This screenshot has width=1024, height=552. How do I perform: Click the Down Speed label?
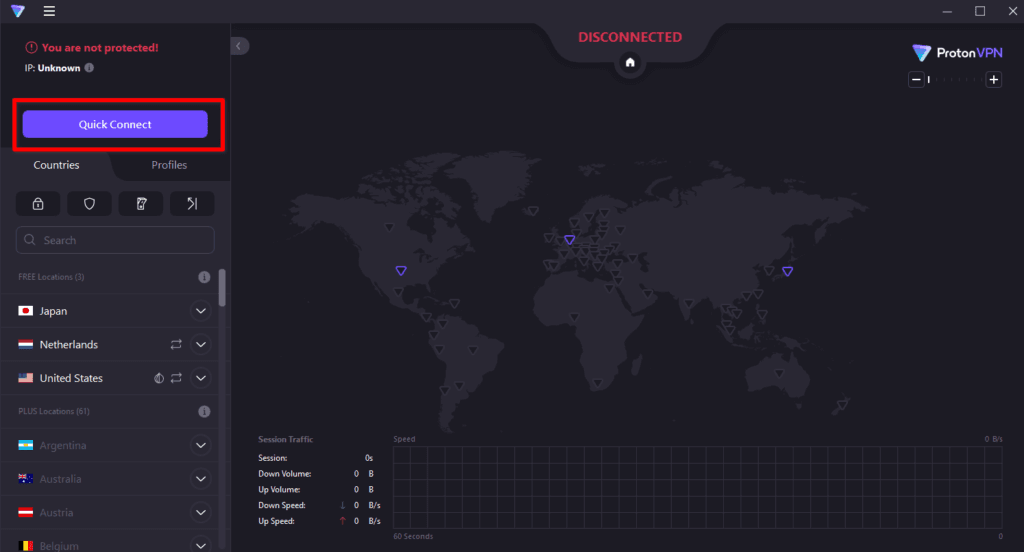pyautogui.click(x=281, y=505)
